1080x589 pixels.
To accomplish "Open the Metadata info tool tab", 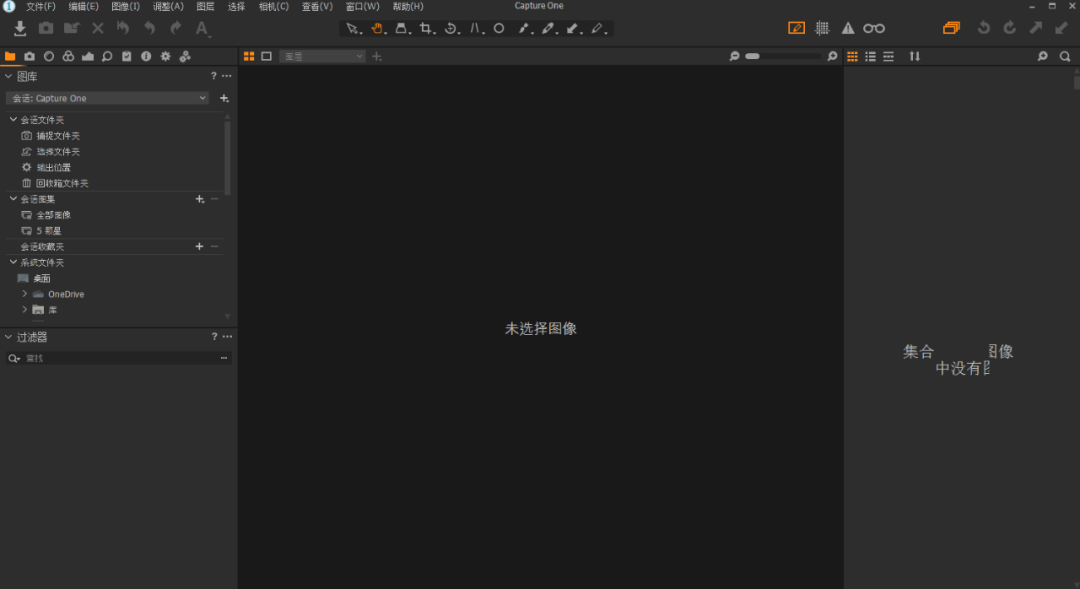I will pyautogui.click(x=146, y=56).
